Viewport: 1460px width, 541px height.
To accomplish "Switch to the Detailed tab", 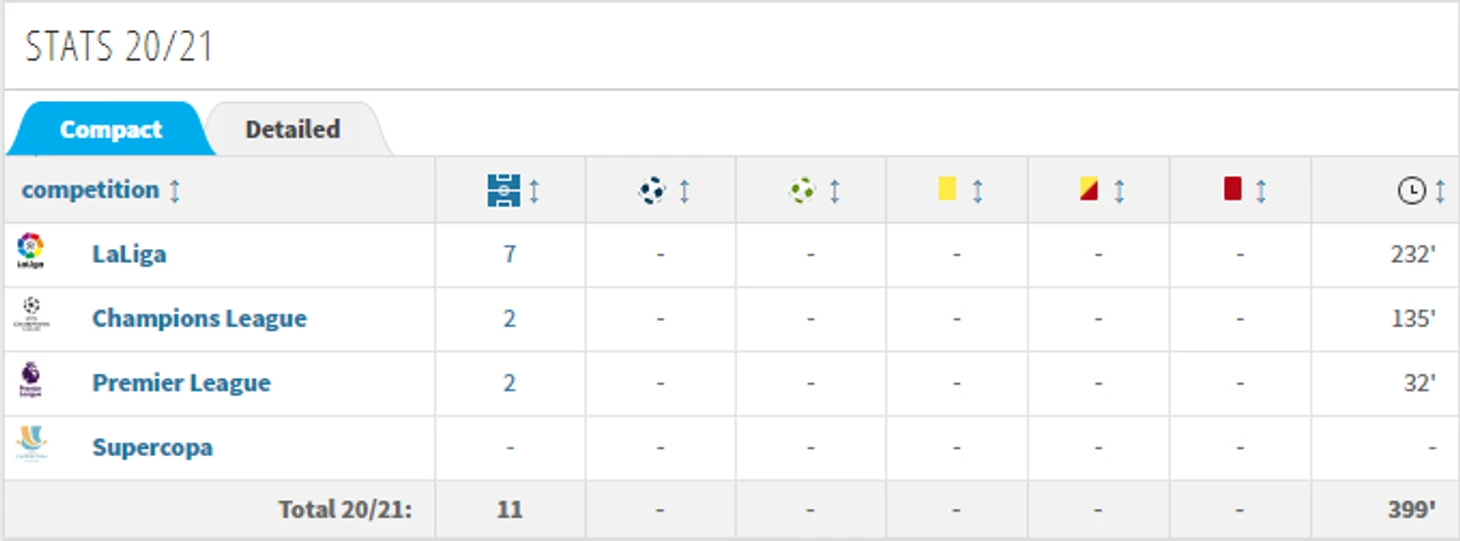I will pos(293,129).
